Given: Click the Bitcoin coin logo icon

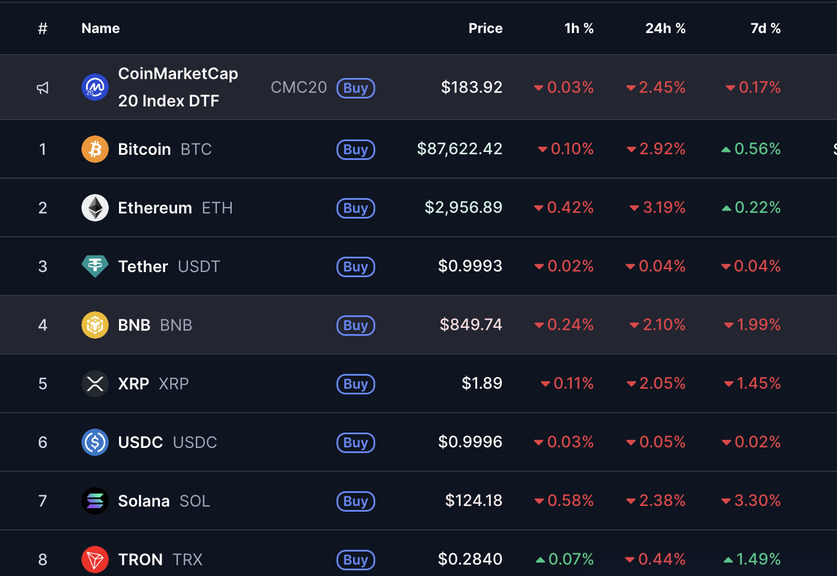Looking at the screenshot, I should [95, 149].
